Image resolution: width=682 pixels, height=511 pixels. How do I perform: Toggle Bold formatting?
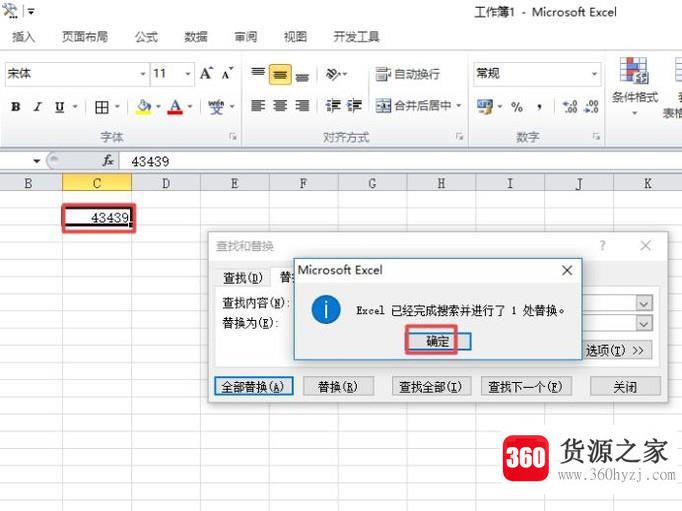click(16, 107)
